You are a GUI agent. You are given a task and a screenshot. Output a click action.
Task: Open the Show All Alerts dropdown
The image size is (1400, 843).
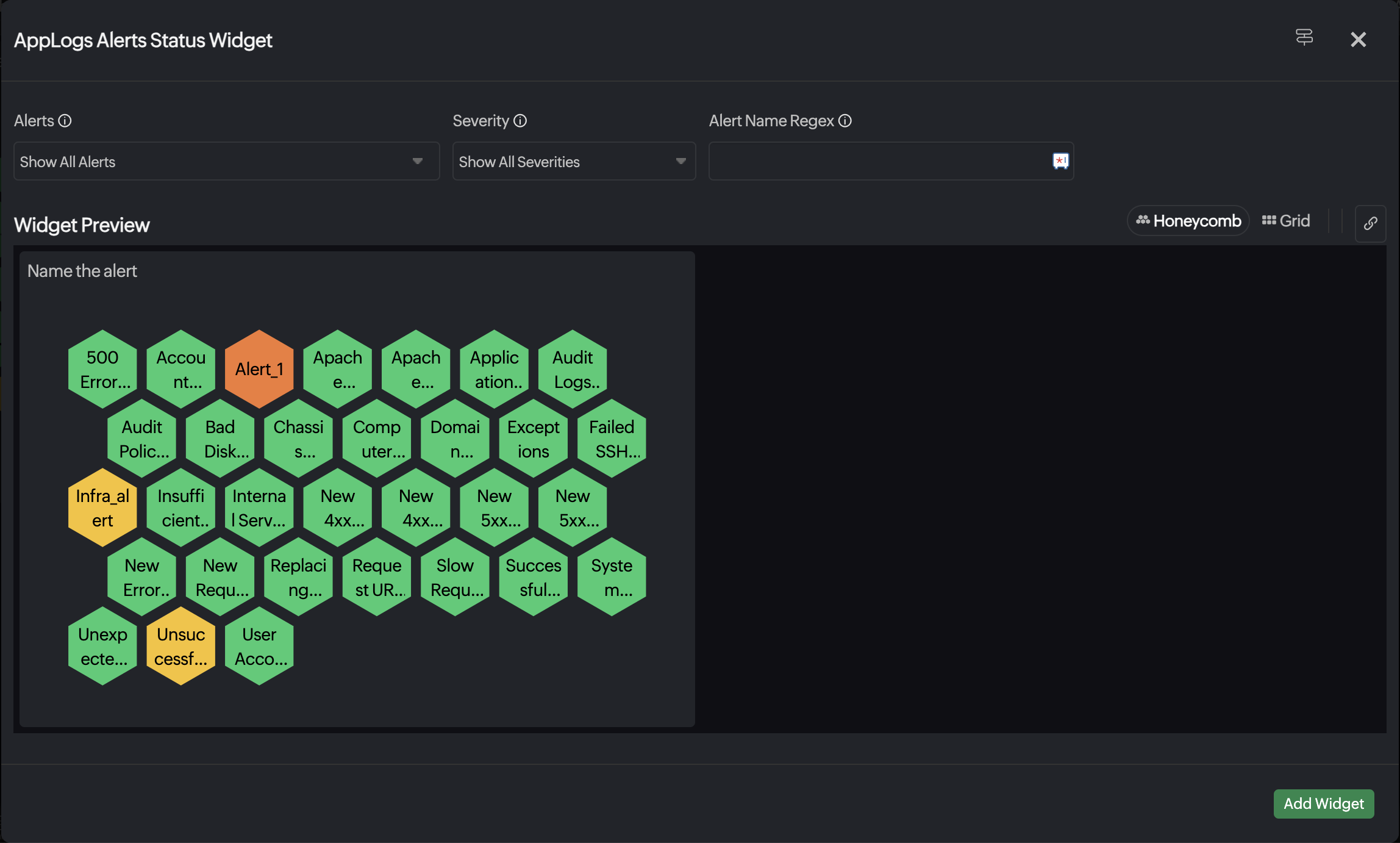point(226,161)
